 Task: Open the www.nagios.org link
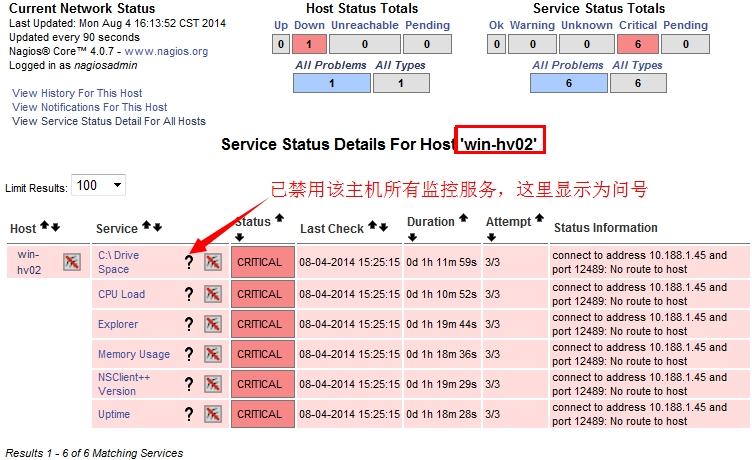166,51
